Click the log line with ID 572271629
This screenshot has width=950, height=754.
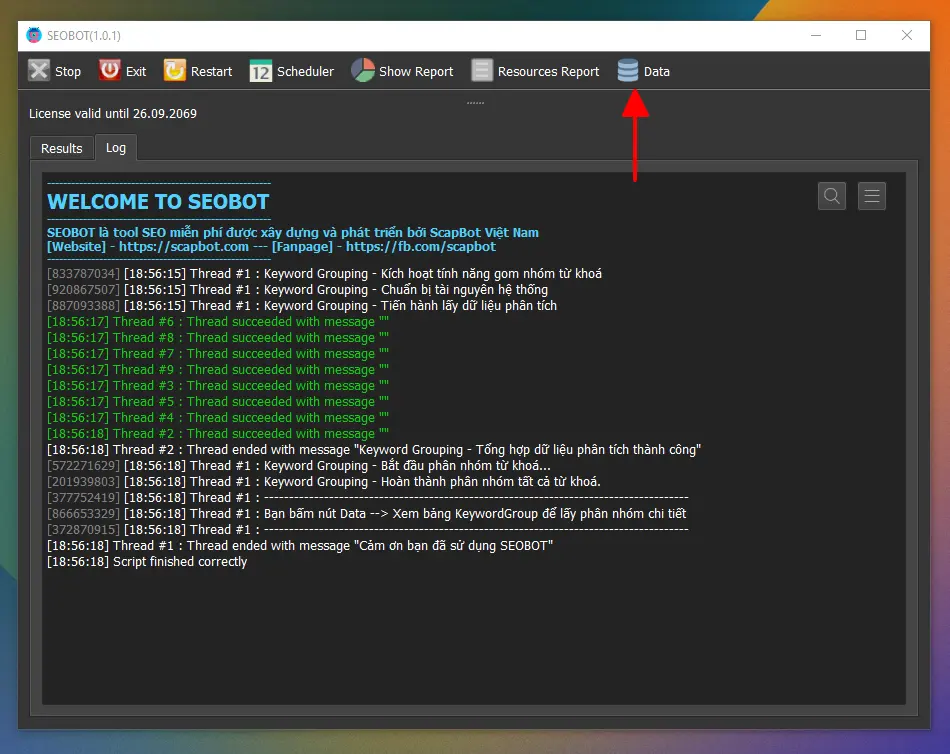[299, 465]
